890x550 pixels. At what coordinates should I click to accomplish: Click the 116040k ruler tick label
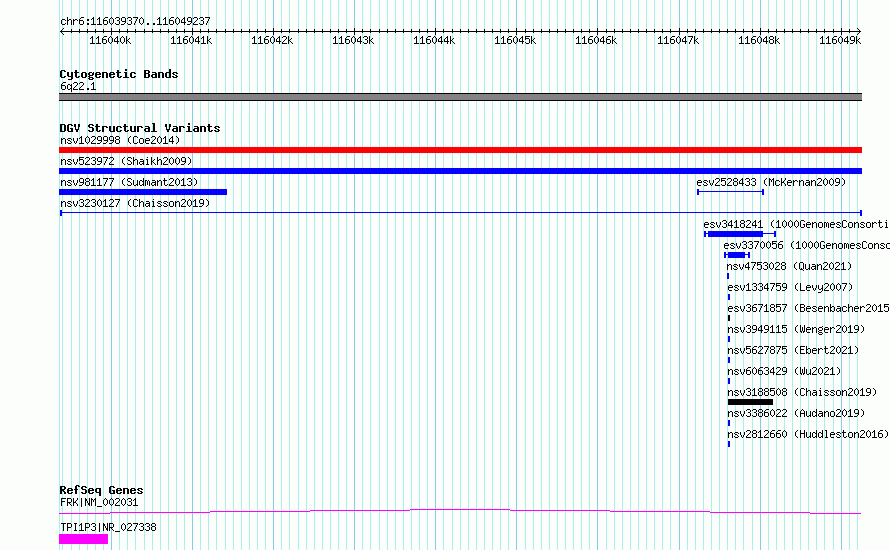click(x=110, y=40)
